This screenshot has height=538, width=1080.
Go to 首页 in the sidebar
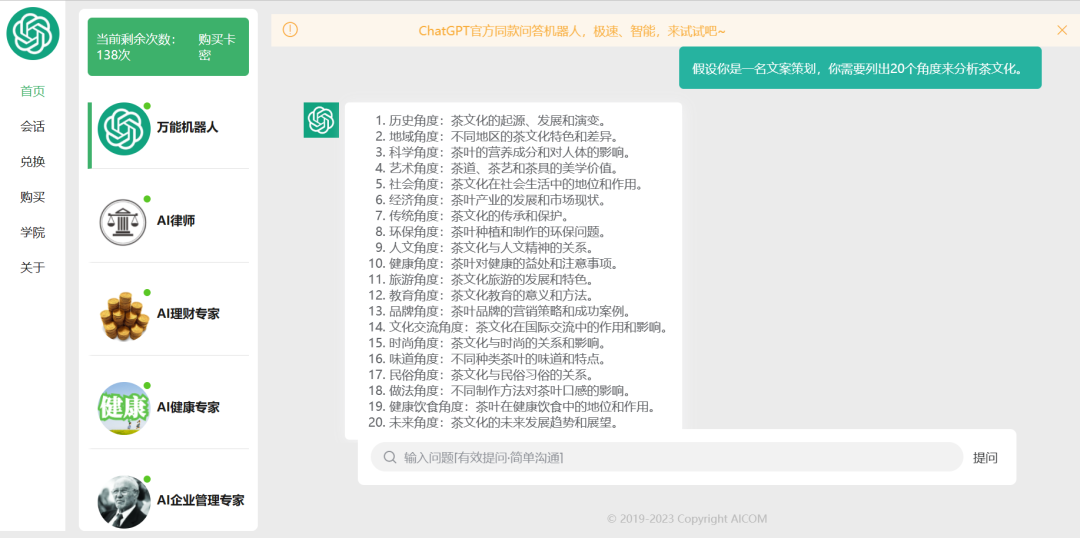click(x=32, y=91)
